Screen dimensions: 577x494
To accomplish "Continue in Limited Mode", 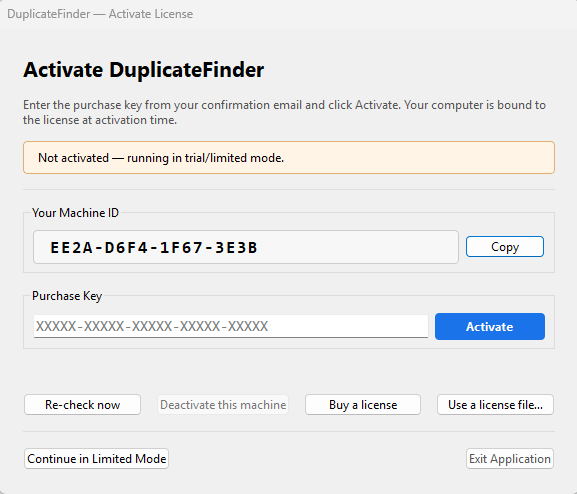I will point(96,459).
